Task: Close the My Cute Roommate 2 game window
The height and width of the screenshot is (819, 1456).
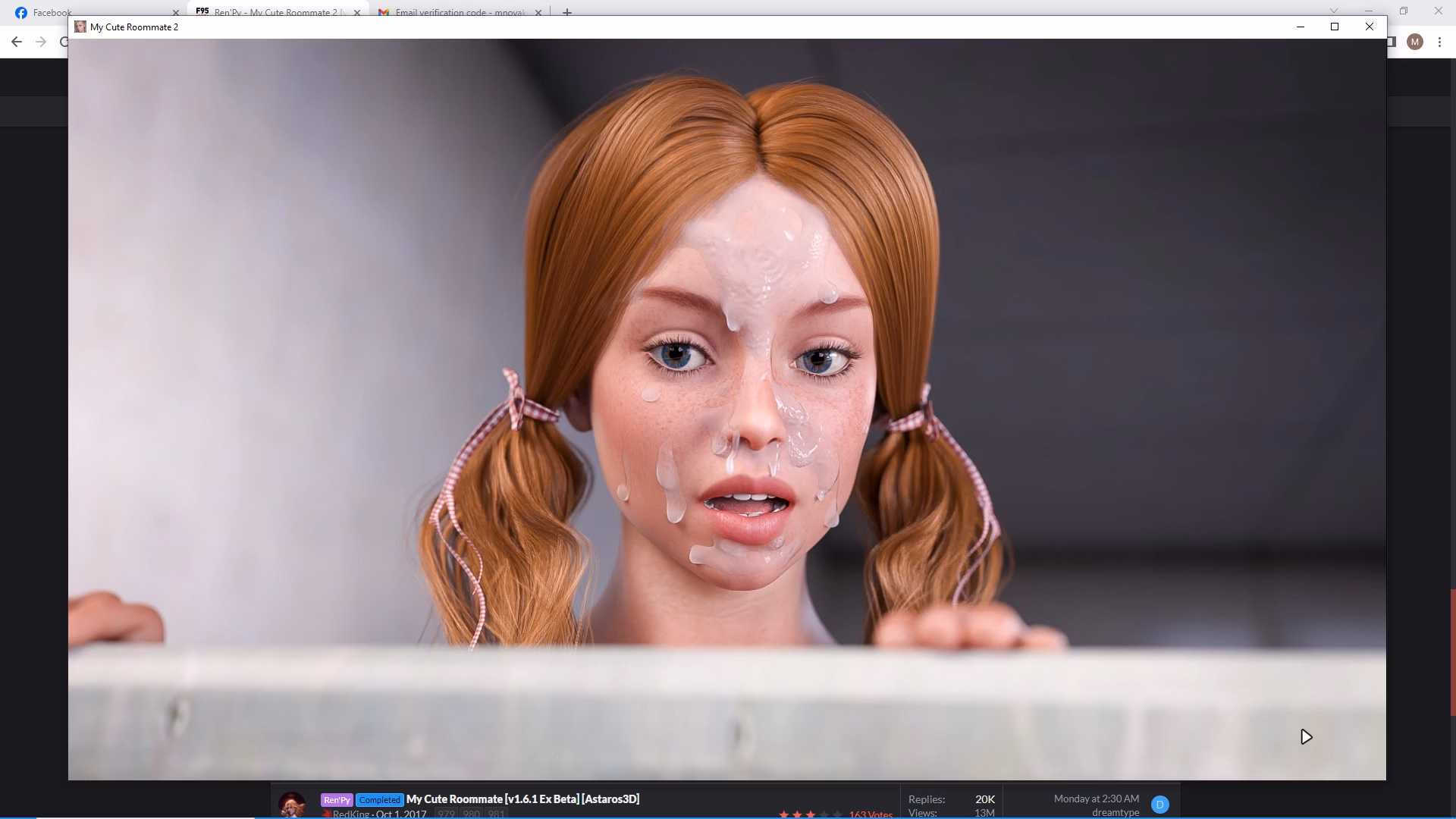Action: pyautogui.click(x=1370, y=27)
